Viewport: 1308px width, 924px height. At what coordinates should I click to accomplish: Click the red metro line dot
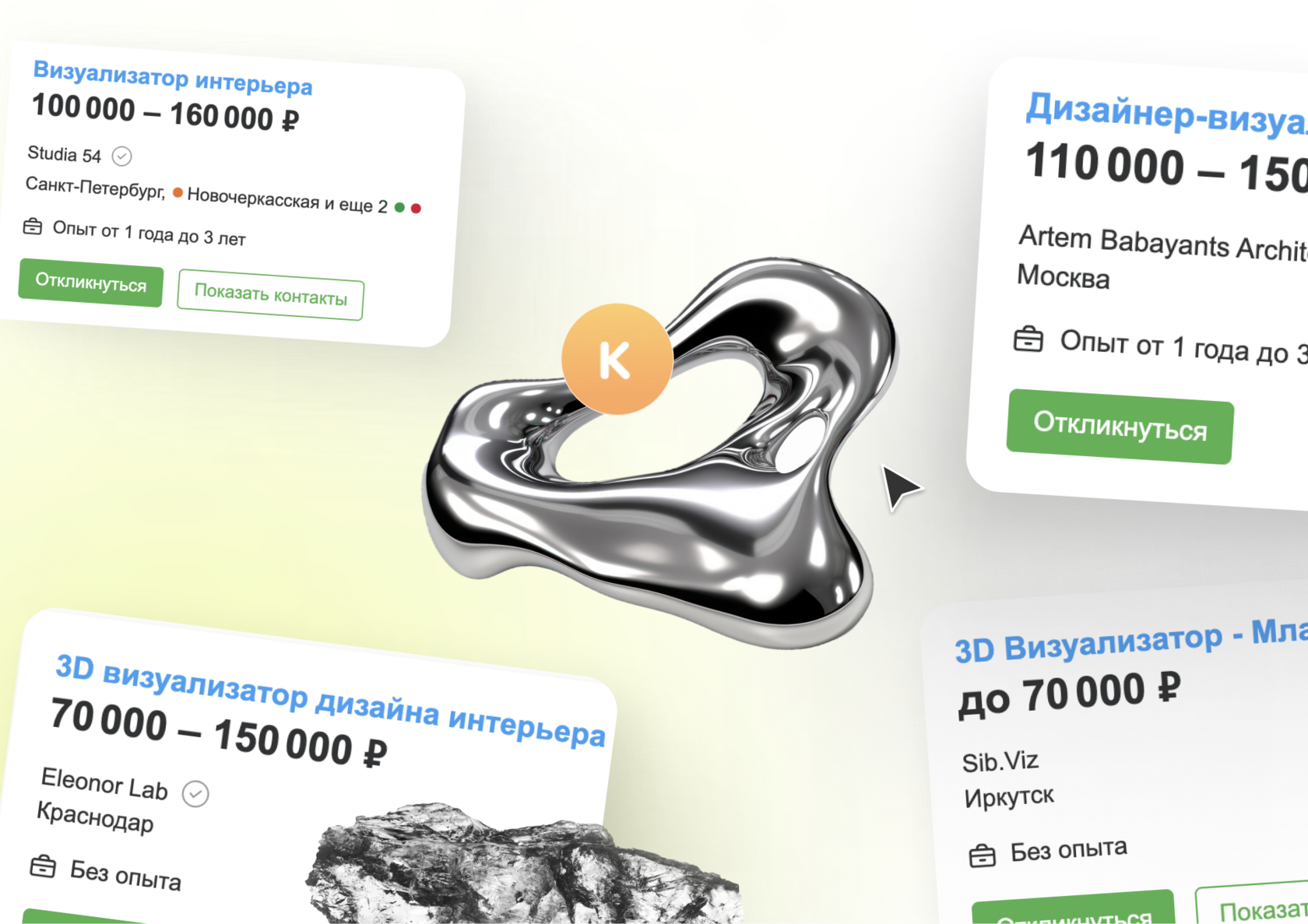[416, 208]
